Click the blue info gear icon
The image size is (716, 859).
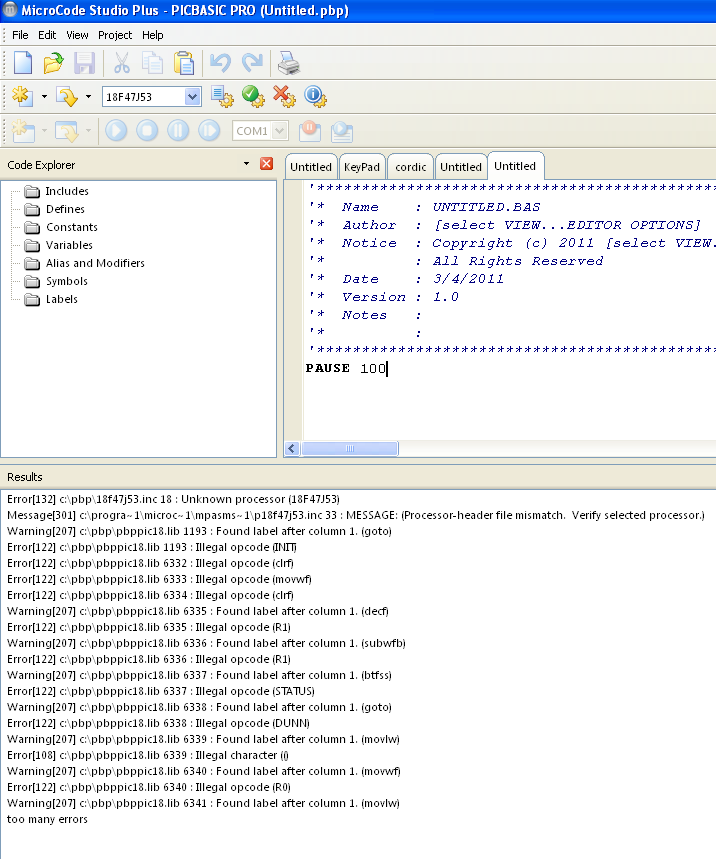(315, 96)
